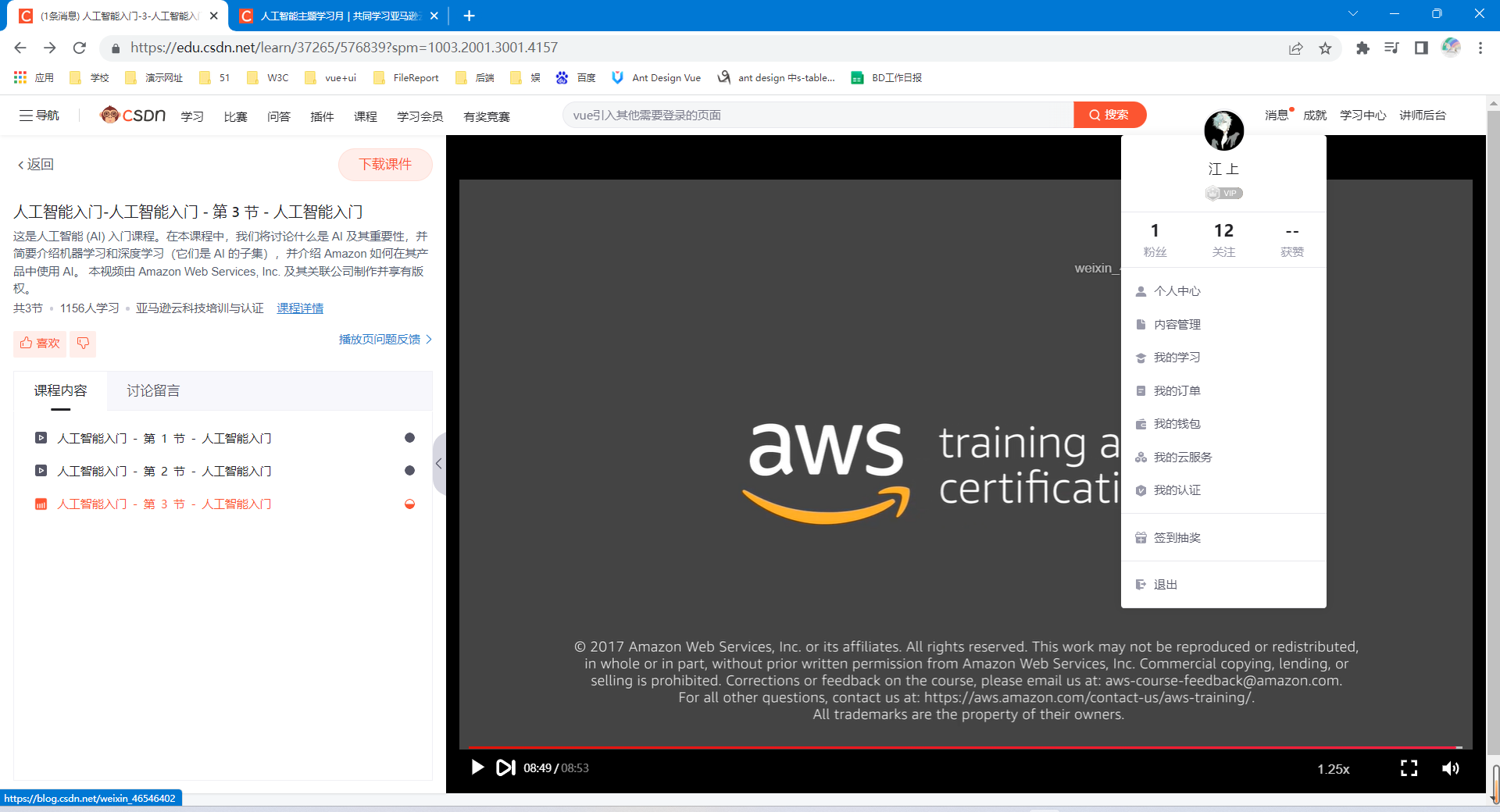Click the 喜欢 like button

40,343
